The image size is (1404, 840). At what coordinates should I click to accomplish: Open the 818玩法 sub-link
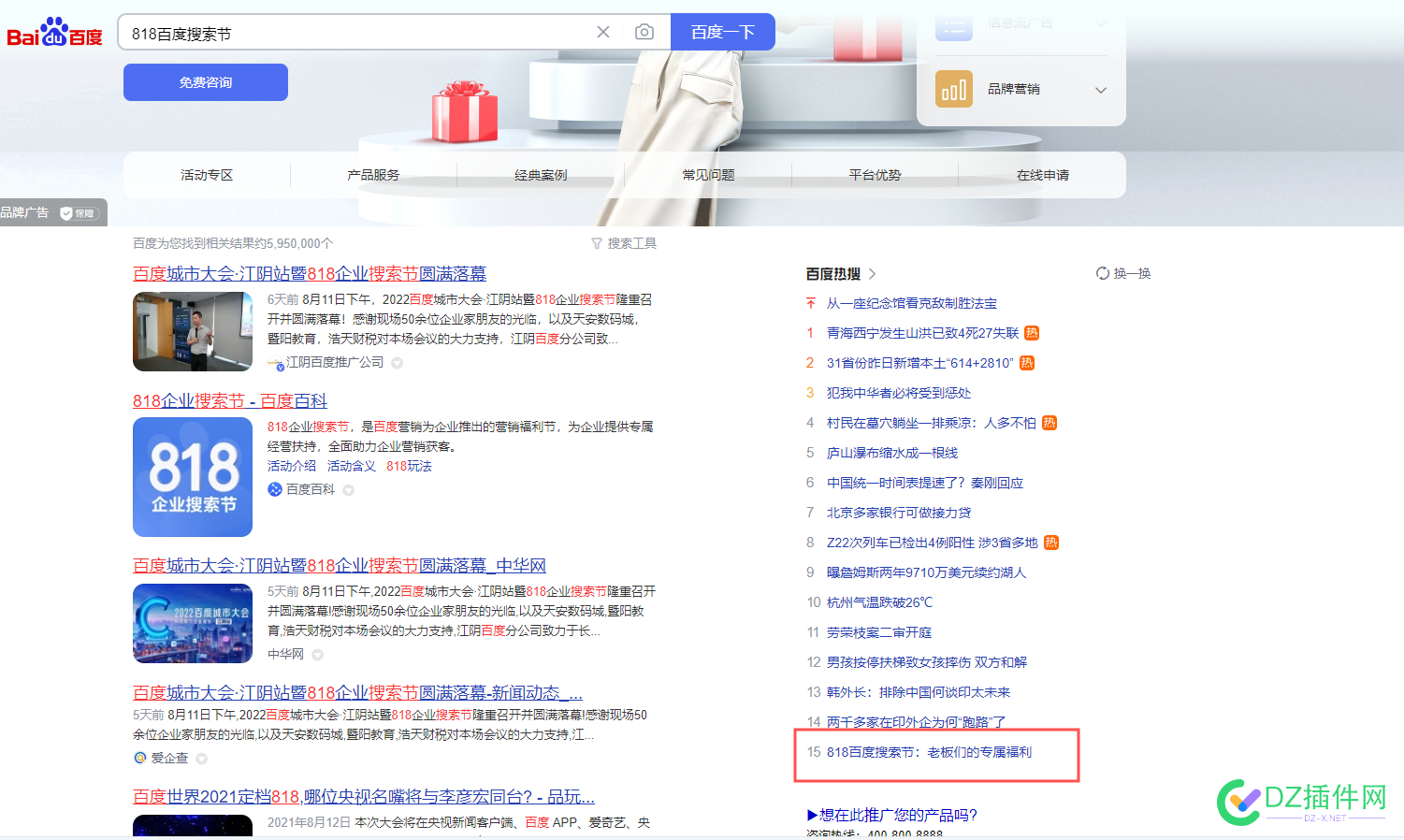tap(409, 466)
